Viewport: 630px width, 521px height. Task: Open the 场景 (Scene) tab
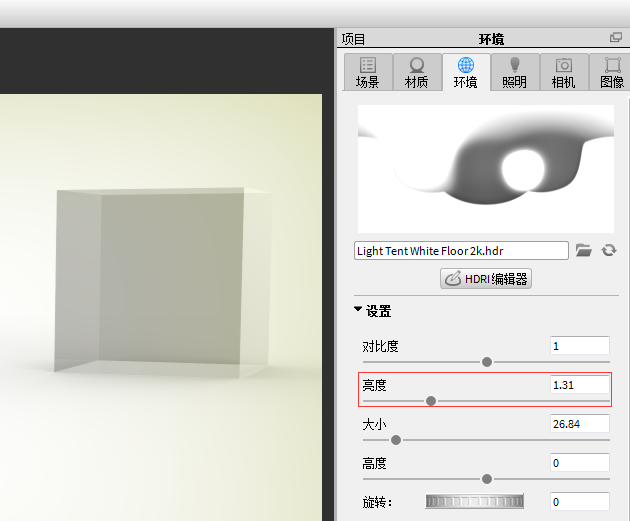click(368, 72)
